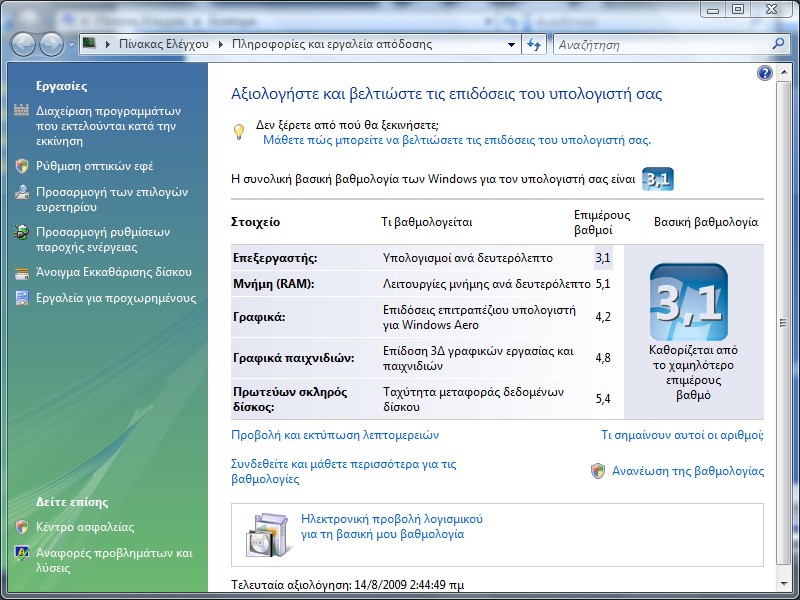This screenshot has height=600, width=800.
Task: Click hard disk subscore 5,4 value
Action: [603, 399]
